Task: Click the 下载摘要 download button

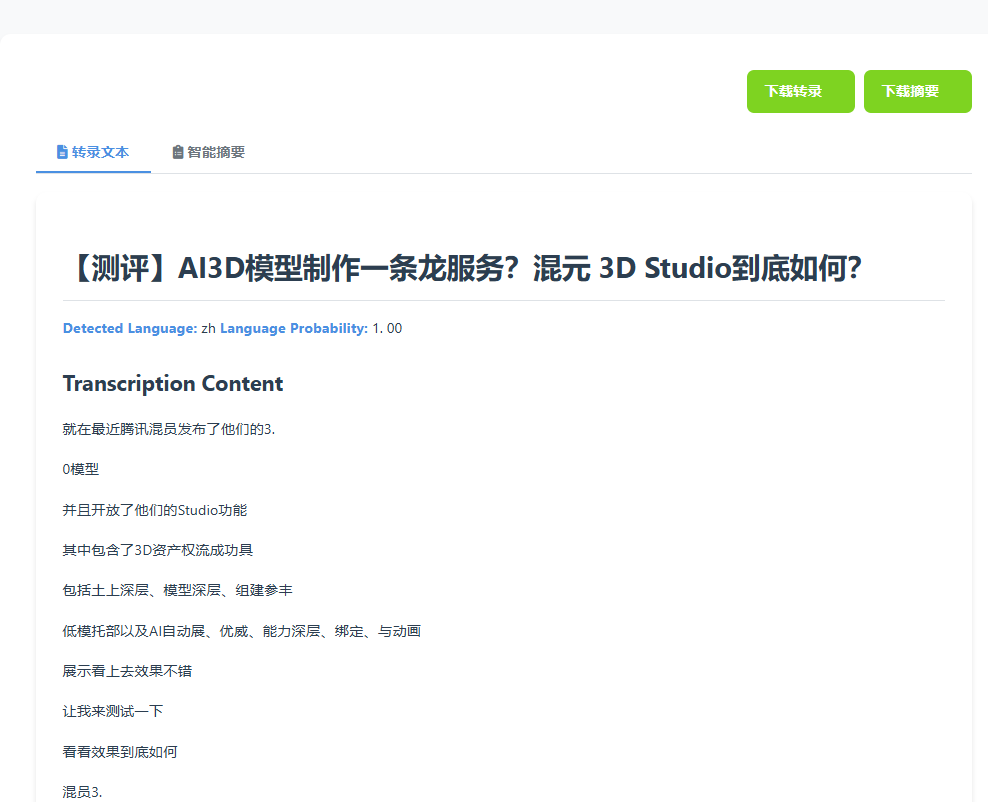Action: (917, 91)
